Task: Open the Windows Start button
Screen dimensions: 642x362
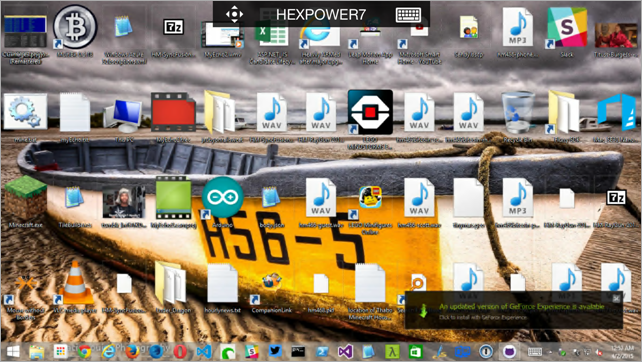Action: (x=13, y=352)
